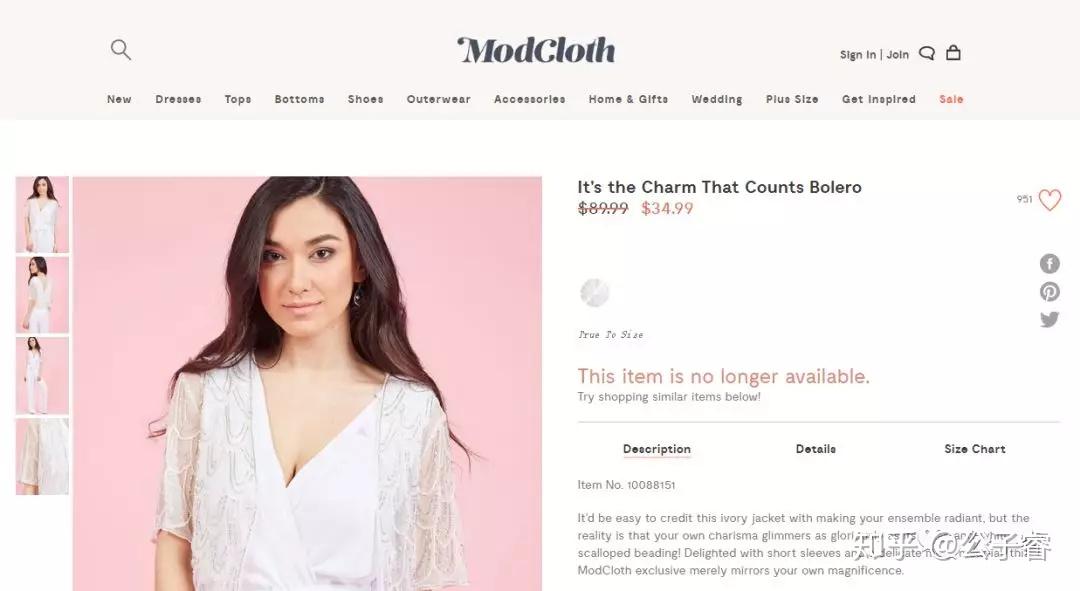Click the Sign In link
The width and height of the screenshot is (1080, 591).
(x=858, y=54)
